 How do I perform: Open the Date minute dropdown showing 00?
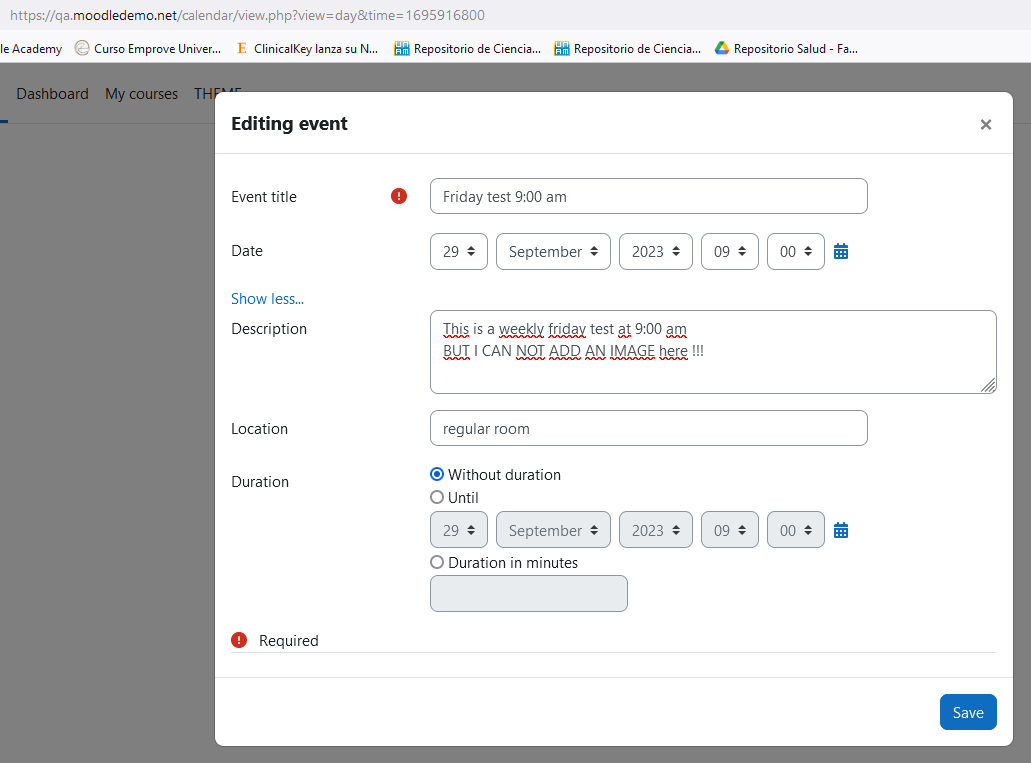coord(796,251)
